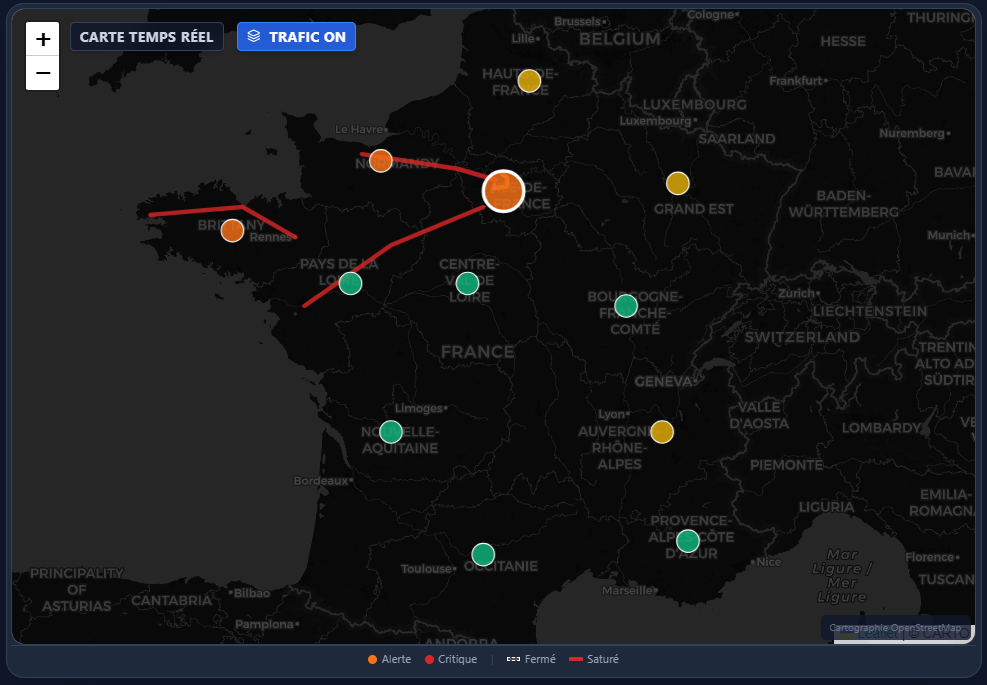Click the Critique legend text
This screenshot has width=987, height=685.
coord(458,659)
